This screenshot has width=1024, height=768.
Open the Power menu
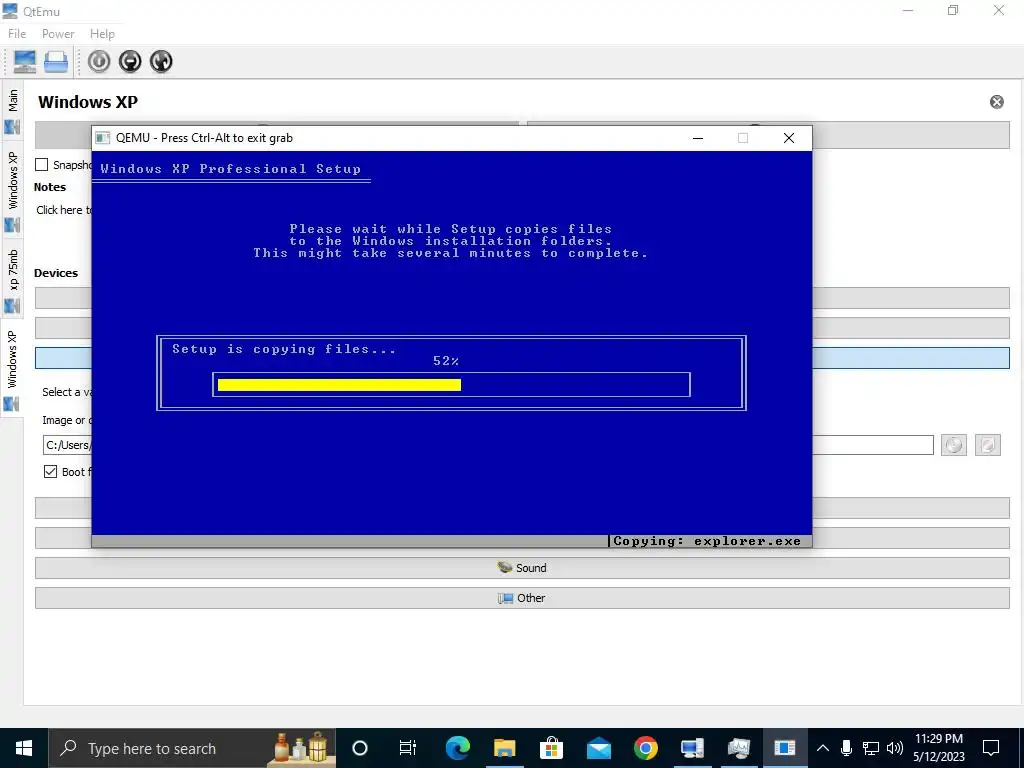[x=58, y=34]
